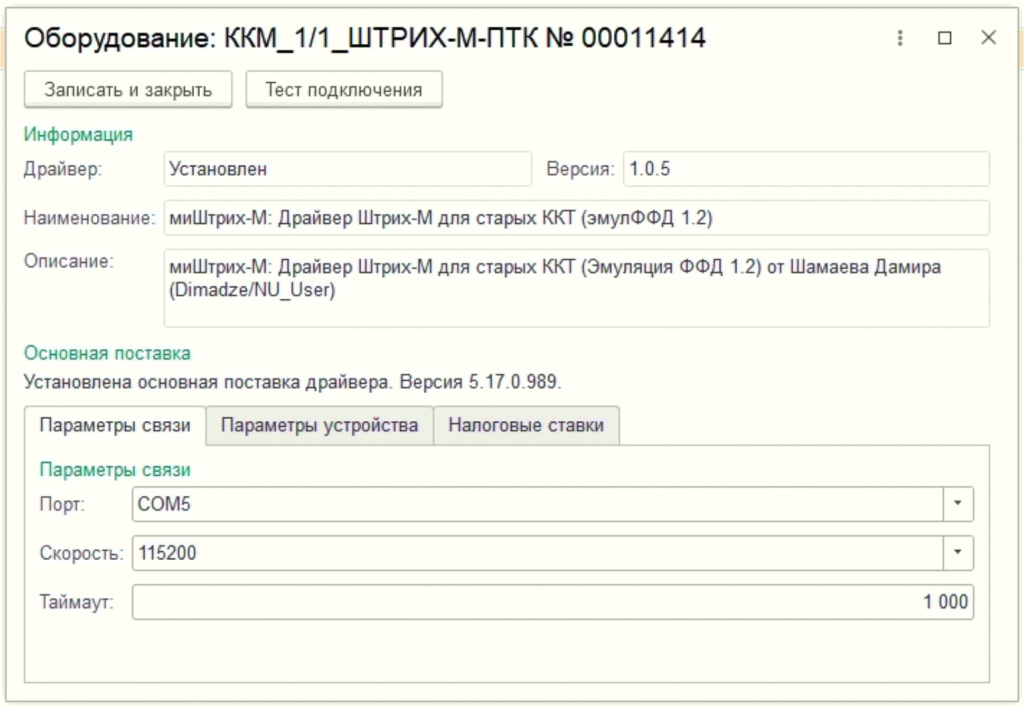Focus the Таймаут input field
Viewport: 1024px width, 707px height.
(x=552, y=601)
